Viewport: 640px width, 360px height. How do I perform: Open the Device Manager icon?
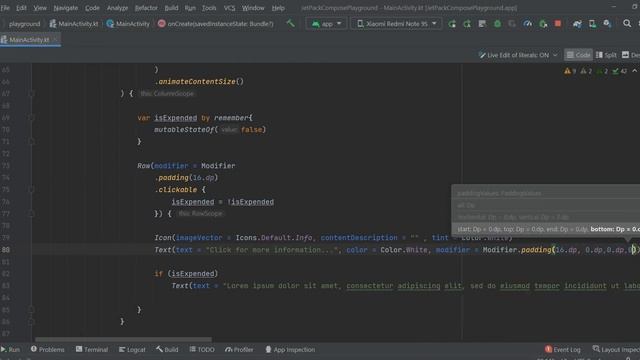pos(592,24)
